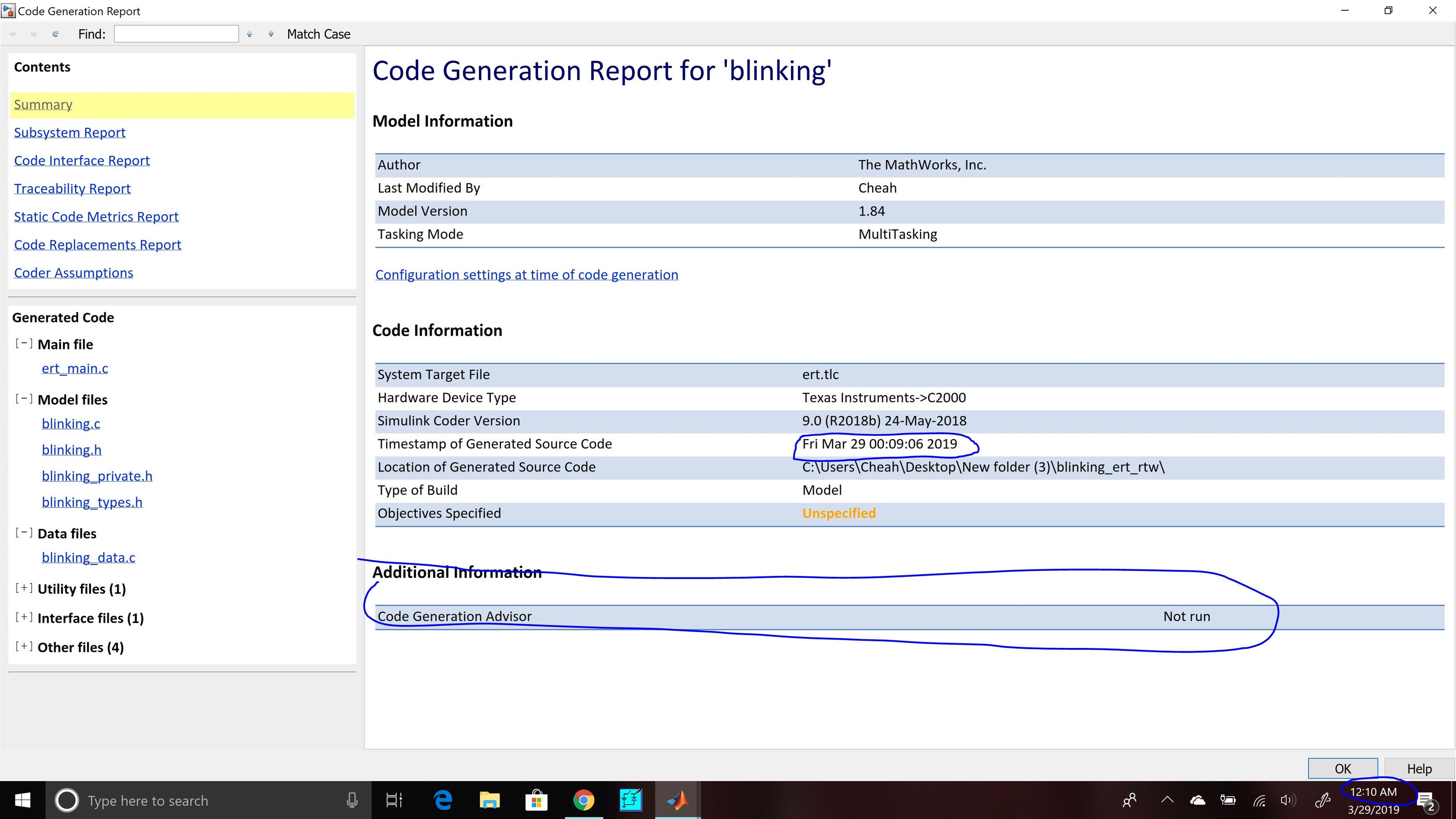Click the refresh icon beside Find
The width and height of the screenshot is (1456, 819).
coord(55,34)
